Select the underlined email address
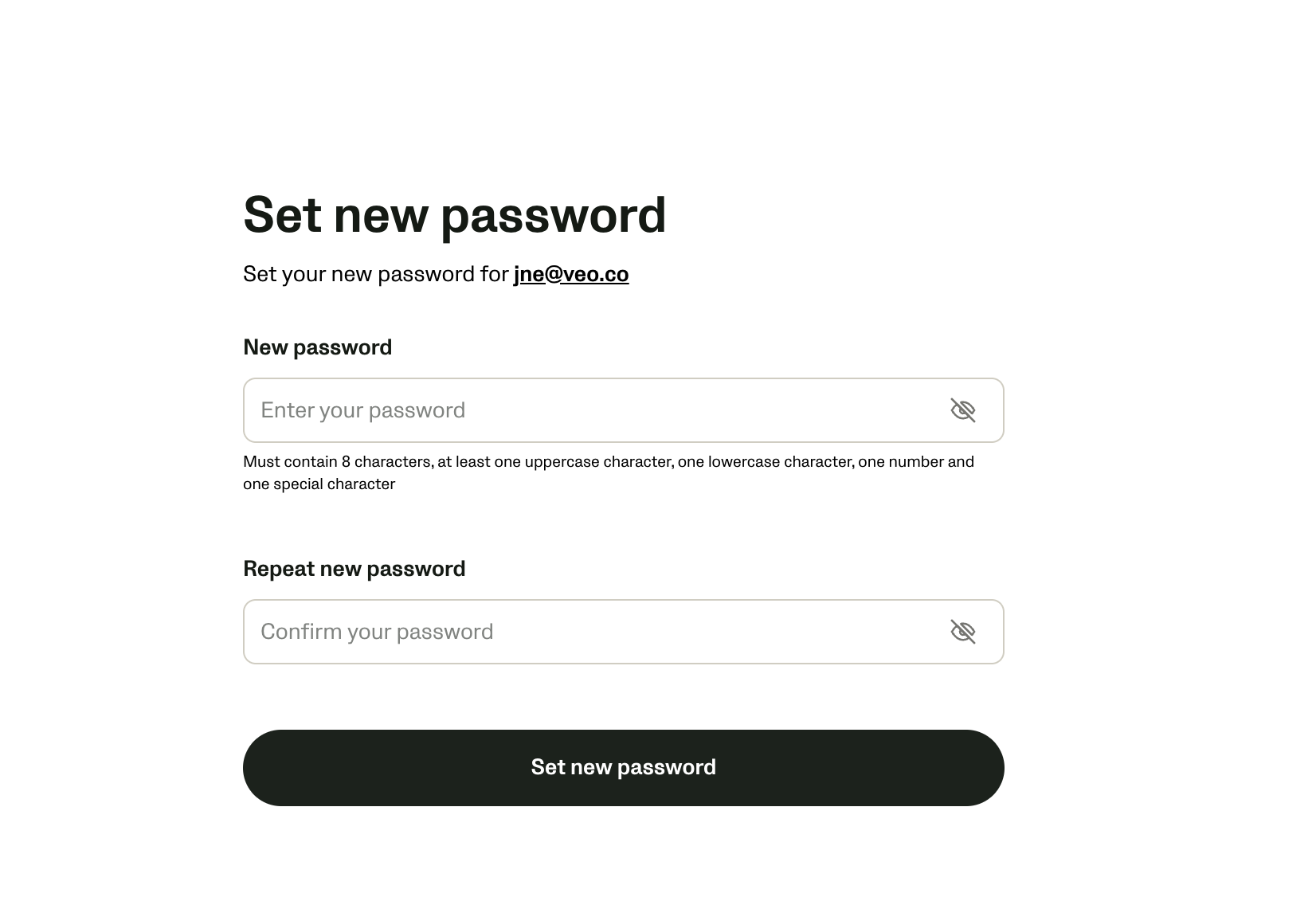 click(x=570, y=274)
